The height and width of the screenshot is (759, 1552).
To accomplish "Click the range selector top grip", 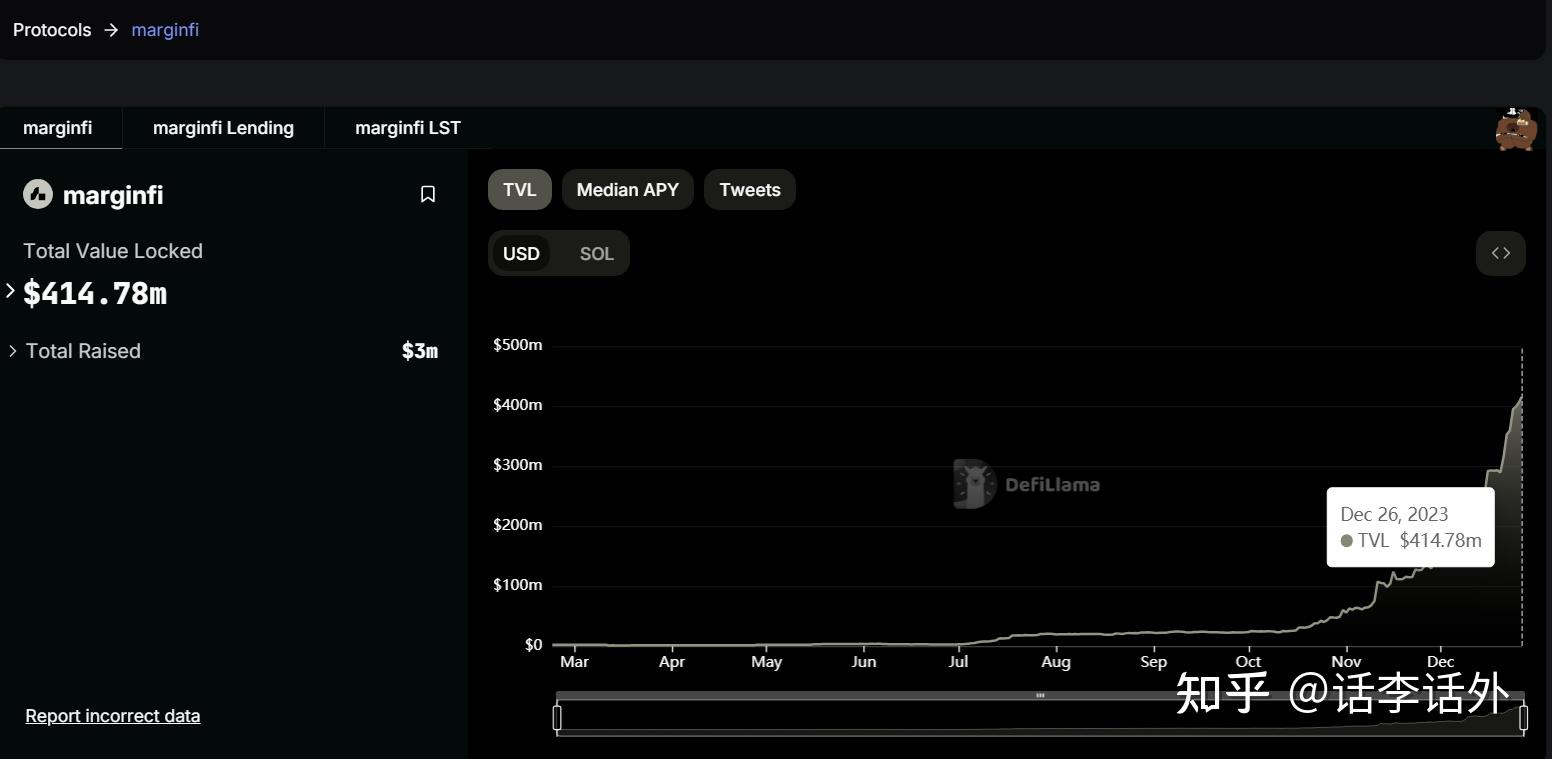I will 1040,695.
